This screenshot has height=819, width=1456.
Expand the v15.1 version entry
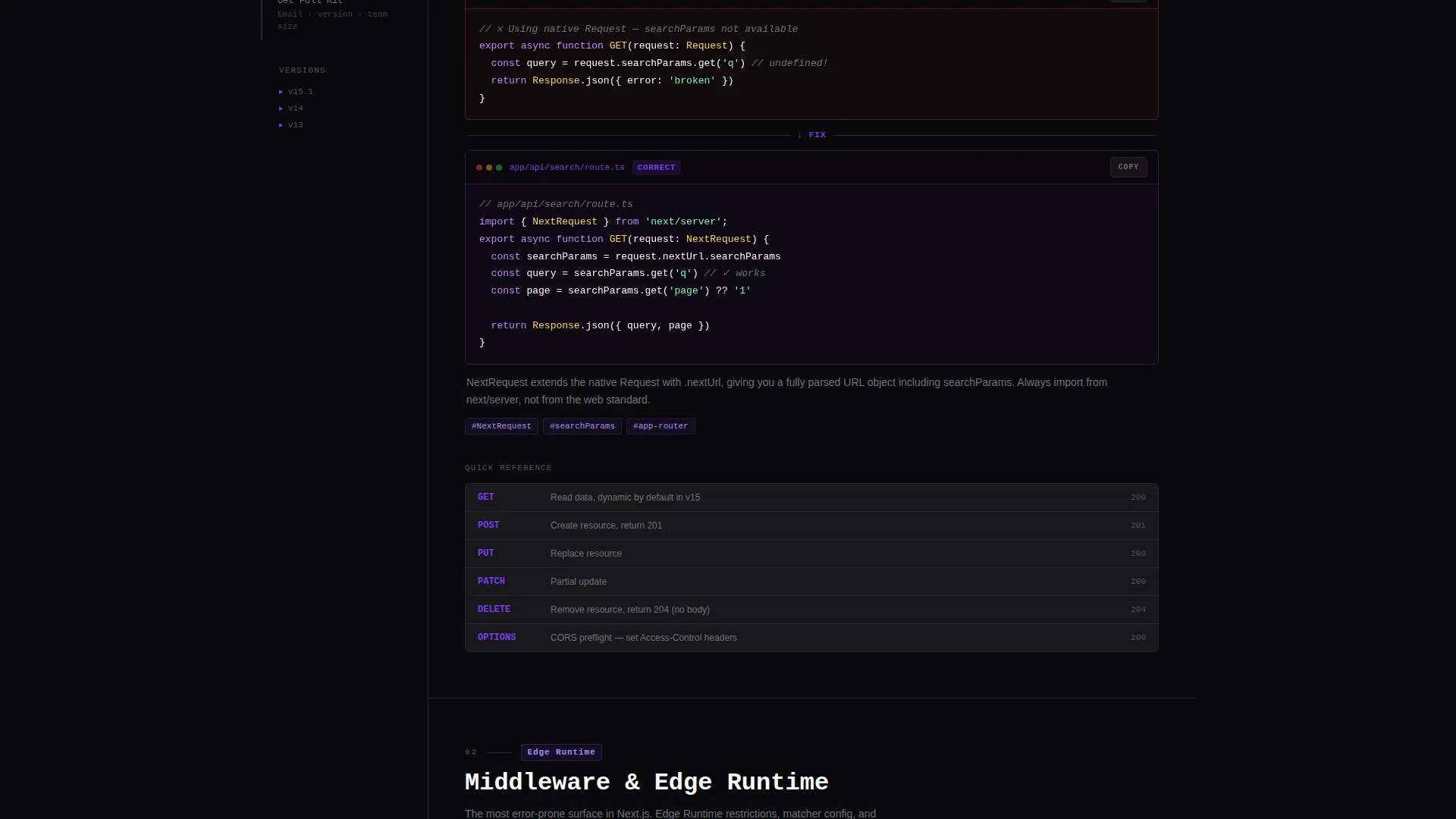296,92
